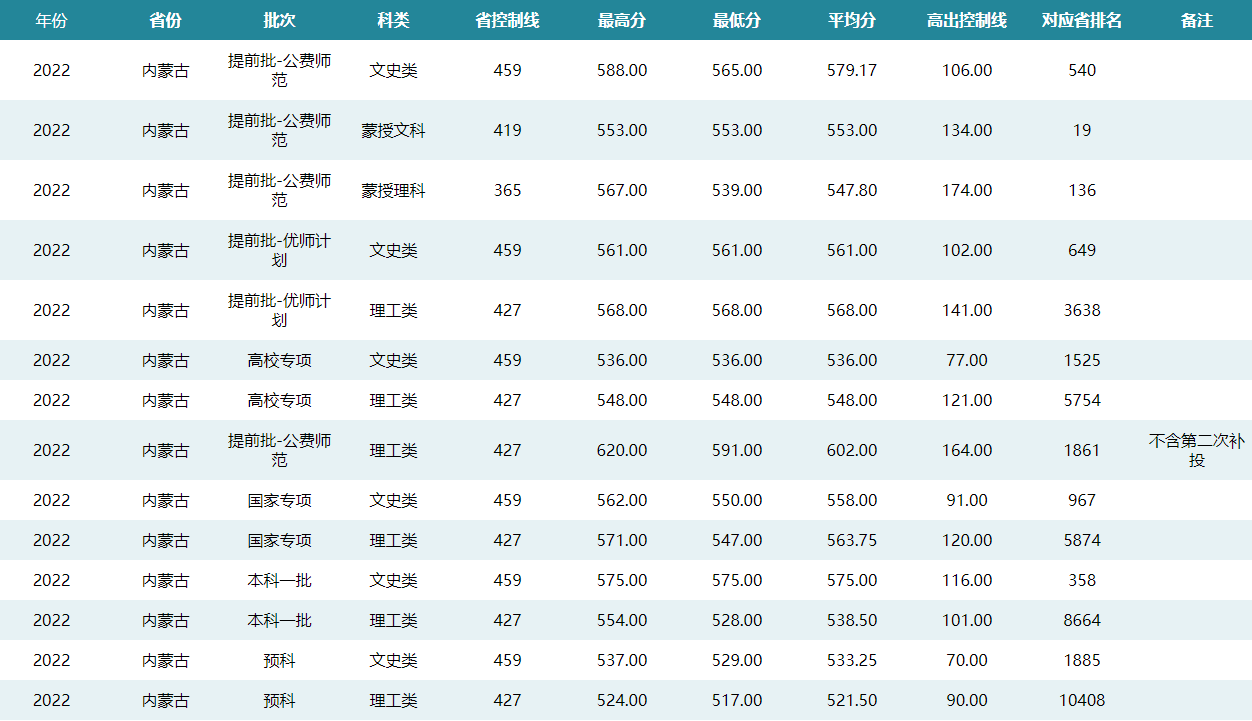The image size is (1252, 721).
Task: Click the 备注 column header
Action: (x=1196, y=20)
